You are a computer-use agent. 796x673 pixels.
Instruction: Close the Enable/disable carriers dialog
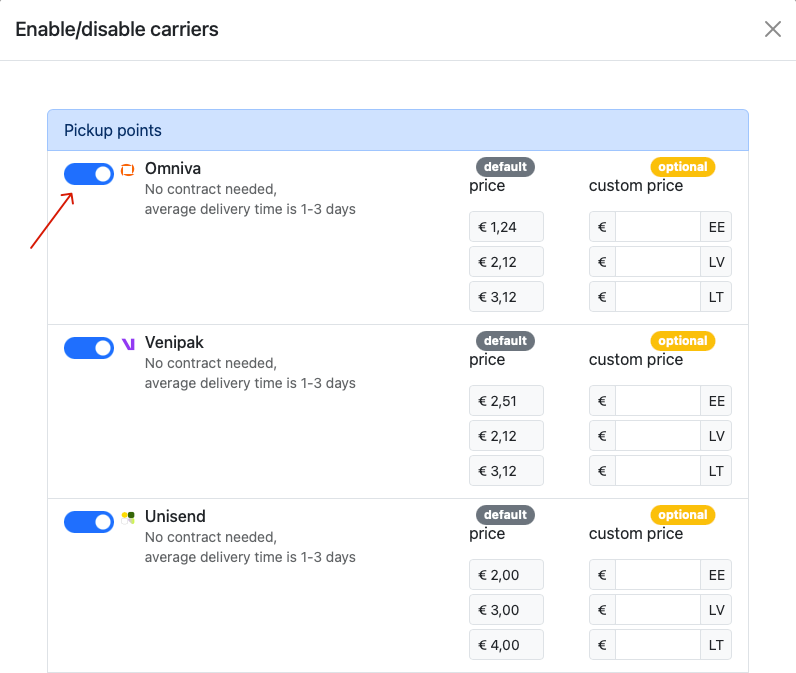coord(773,29)
